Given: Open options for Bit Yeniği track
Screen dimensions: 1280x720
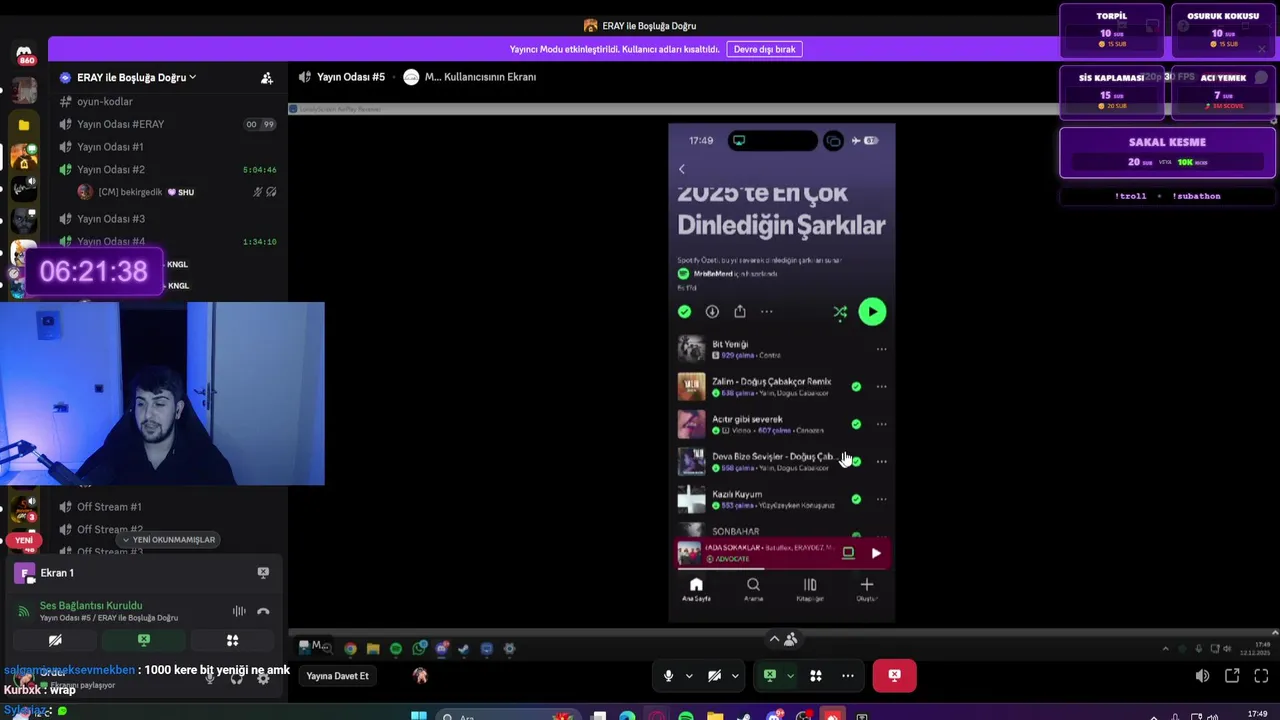Looking at the screenshot, I should tap(881, 349).
